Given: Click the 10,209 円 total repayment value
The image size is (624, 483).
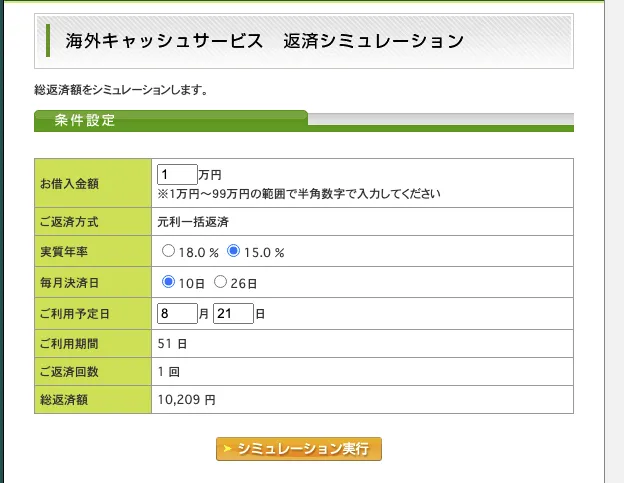Looking at the screenshot, I should pos(187,399).
